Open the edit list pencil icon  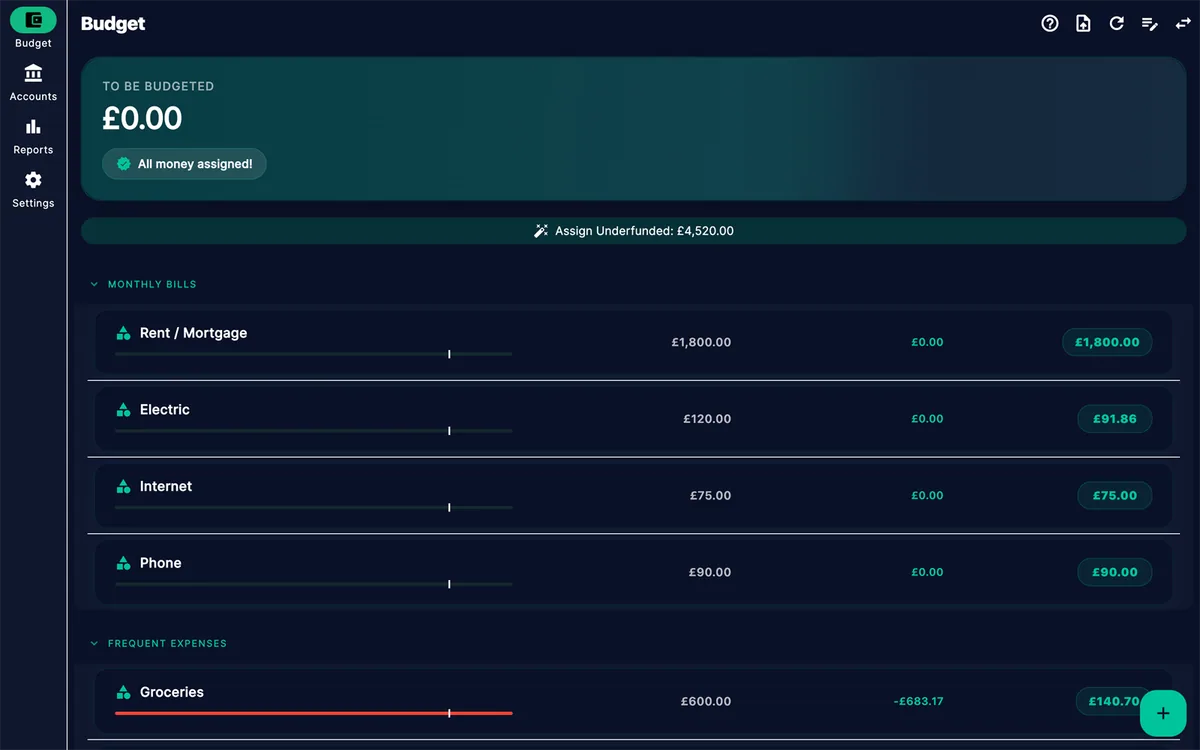coord(1150,23)
